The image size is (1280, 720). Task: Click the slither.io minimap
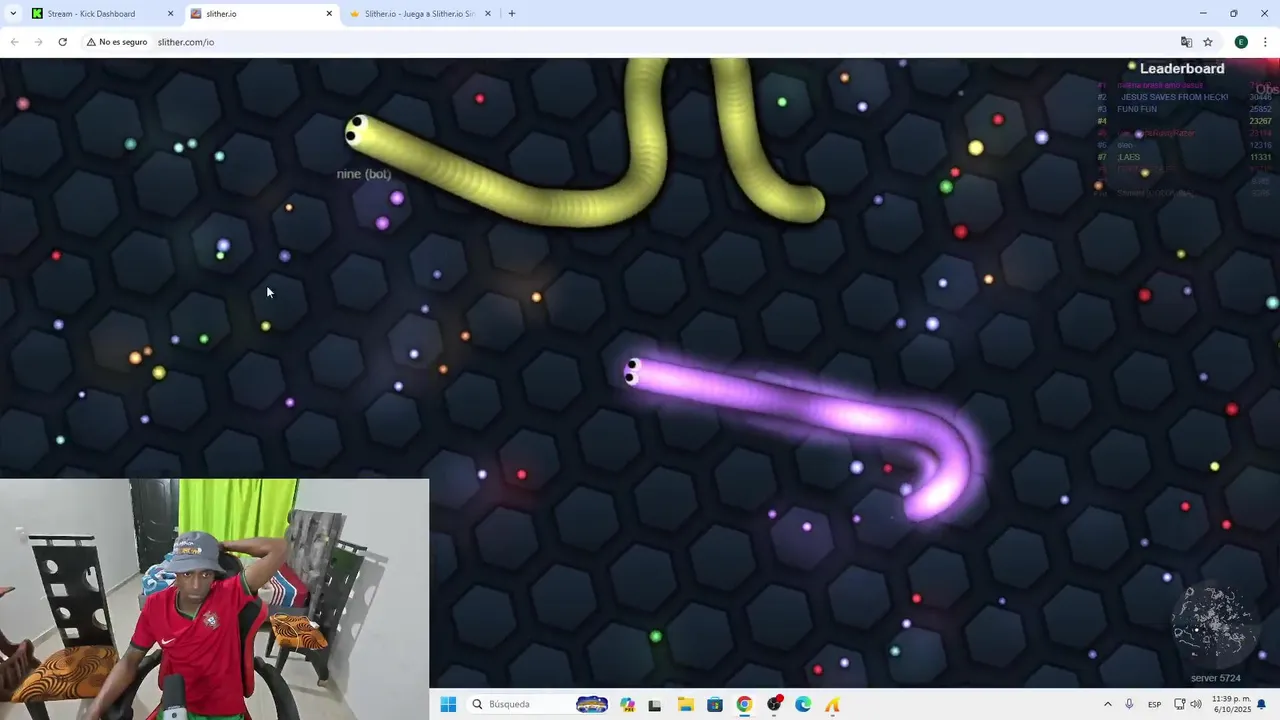click(x=1215, y=625)
